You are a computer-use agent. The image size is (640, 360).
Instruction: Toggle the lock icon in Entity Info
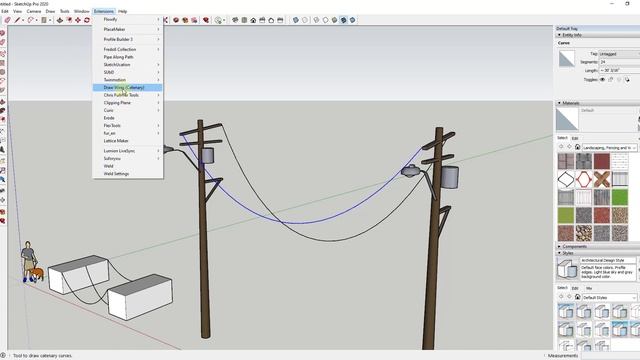click(611, 80)
